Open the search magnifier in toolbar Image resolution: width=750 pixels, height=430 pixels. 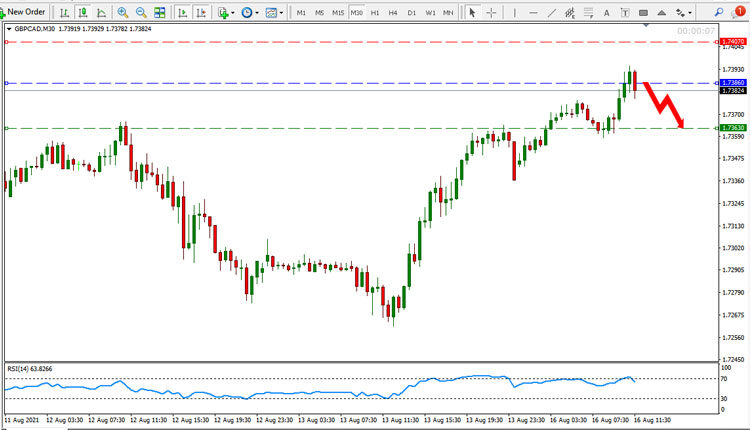point(718,12)
